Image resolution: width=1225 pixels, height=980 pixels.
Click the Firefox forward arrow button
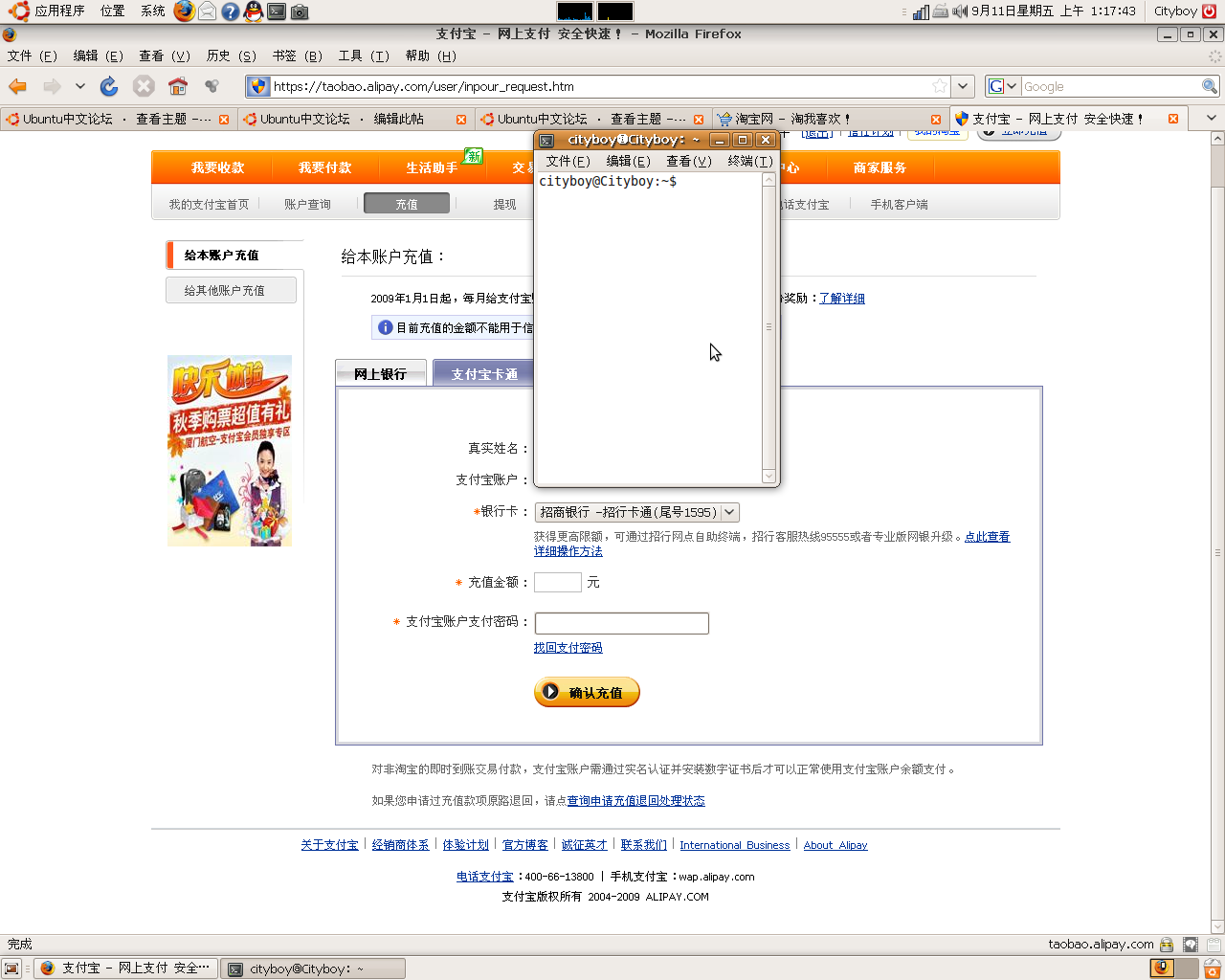click(52, 86)
